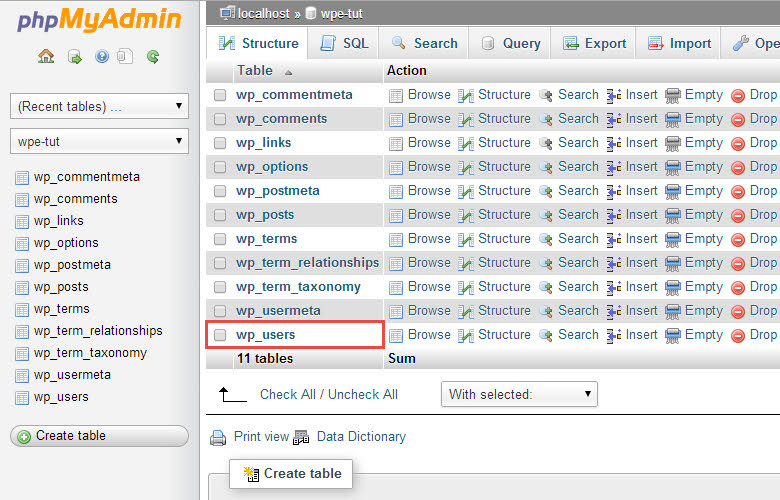Screen dimensions: 780x500
Task: Click Insert icon in wp_options row
Action: click(x=614, y=168)
